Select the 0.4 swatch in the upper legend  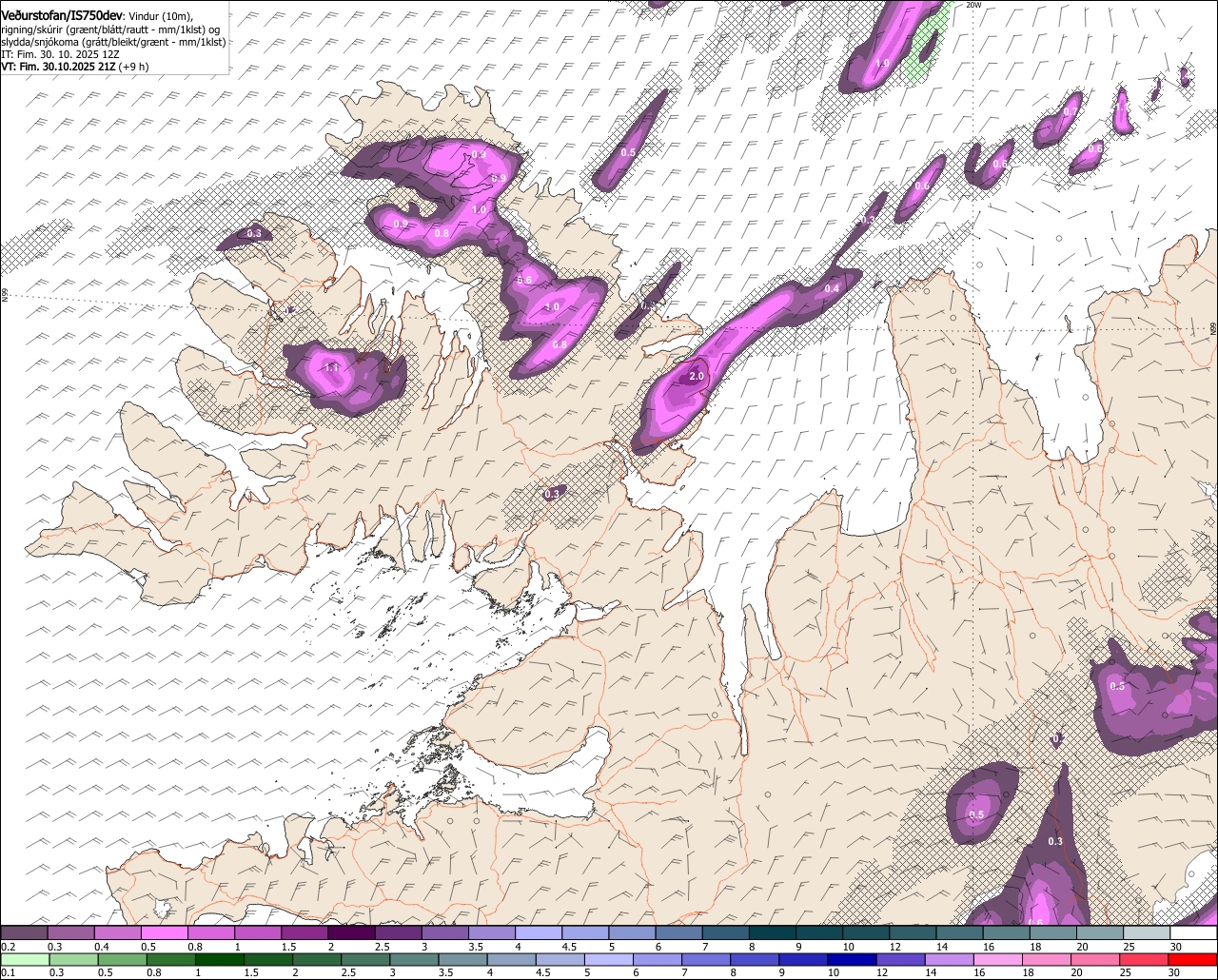pos(117,933)
